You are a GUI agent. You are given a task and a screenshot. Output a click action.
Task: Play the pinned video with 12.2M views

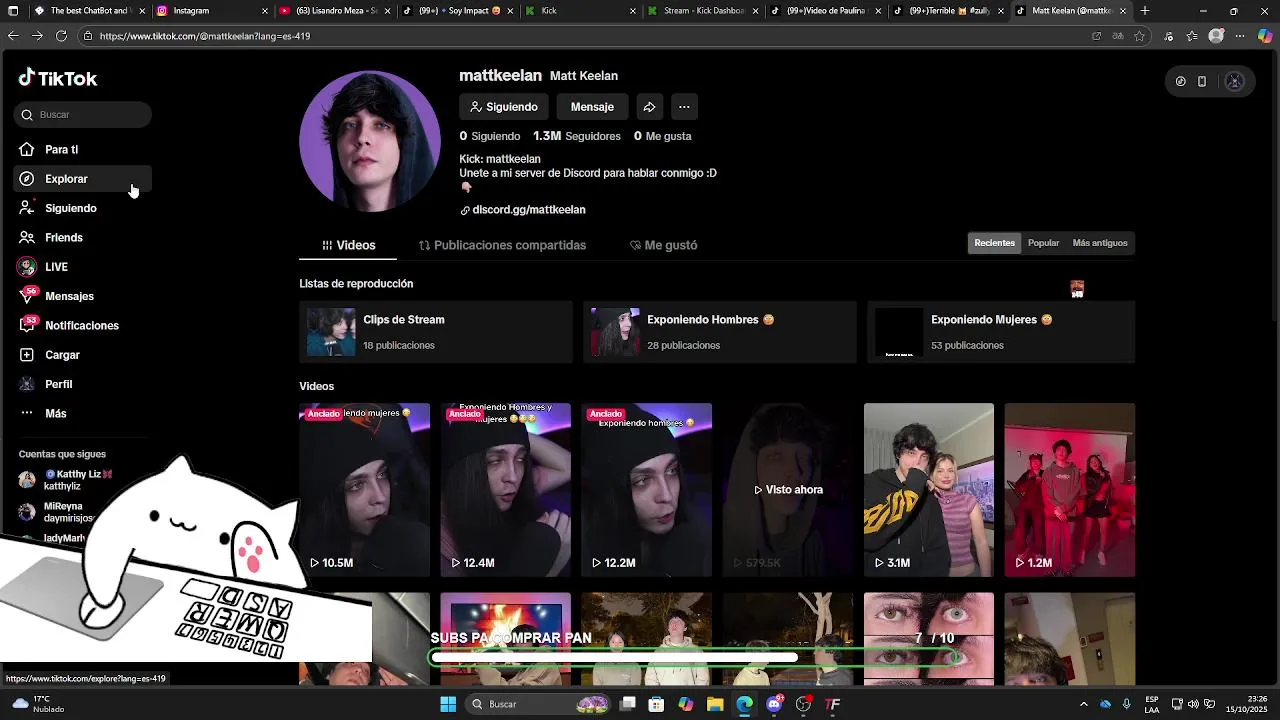(x=646, y=490)
